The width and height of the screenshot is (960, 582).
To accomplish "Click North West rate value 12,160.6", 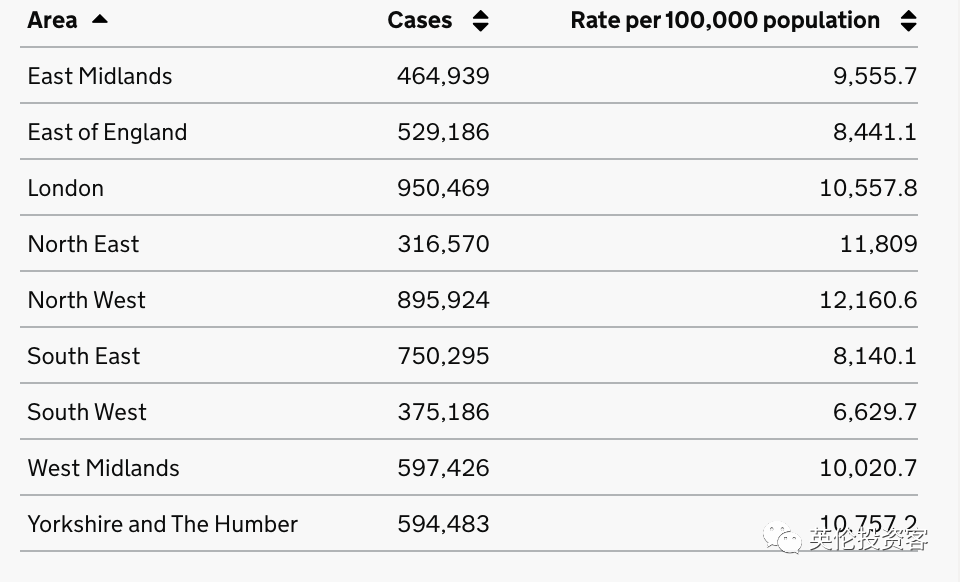I will (x=868, y=300).
